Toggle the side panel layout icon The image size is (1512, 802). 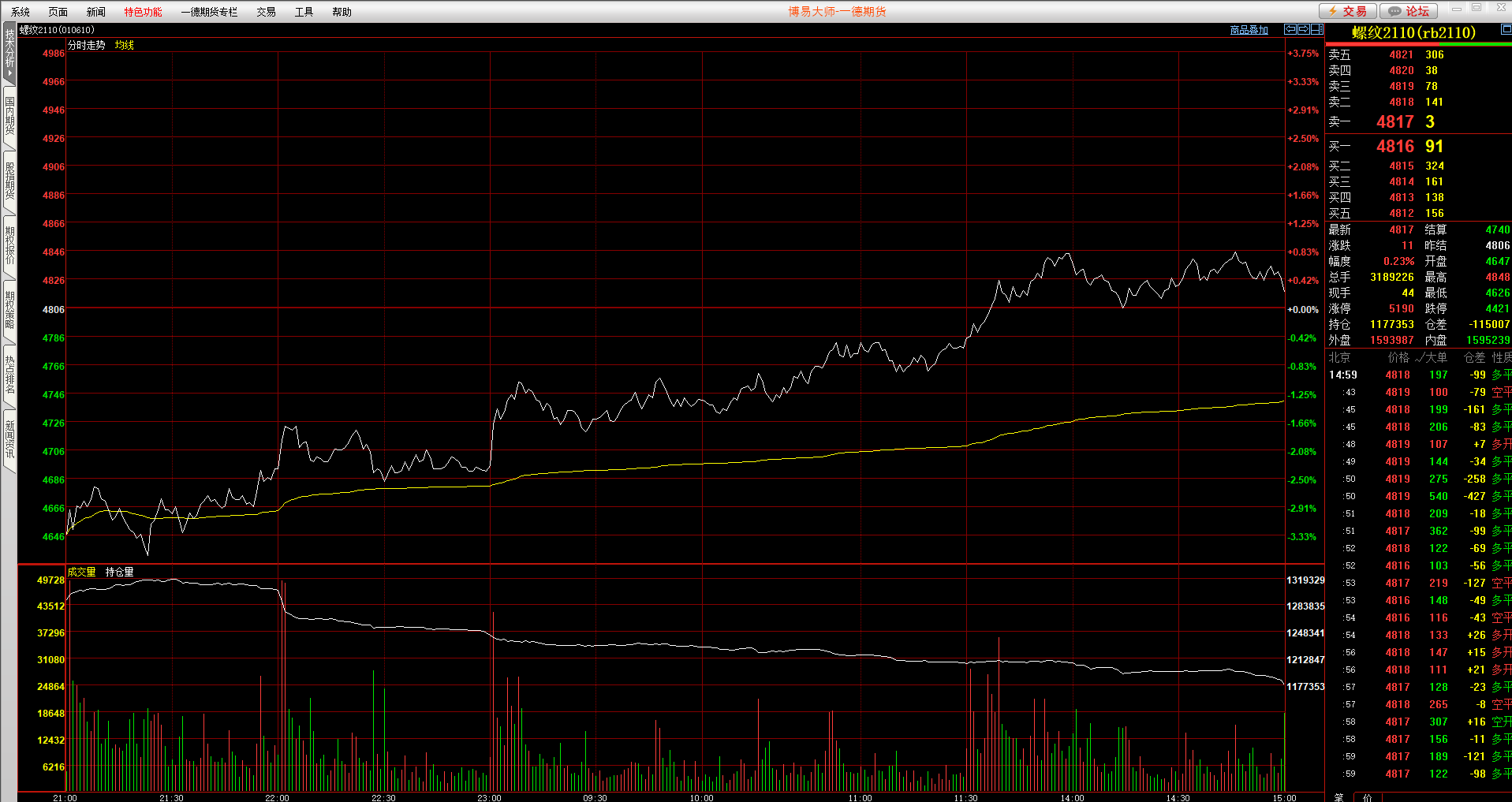click(1316, 29)
